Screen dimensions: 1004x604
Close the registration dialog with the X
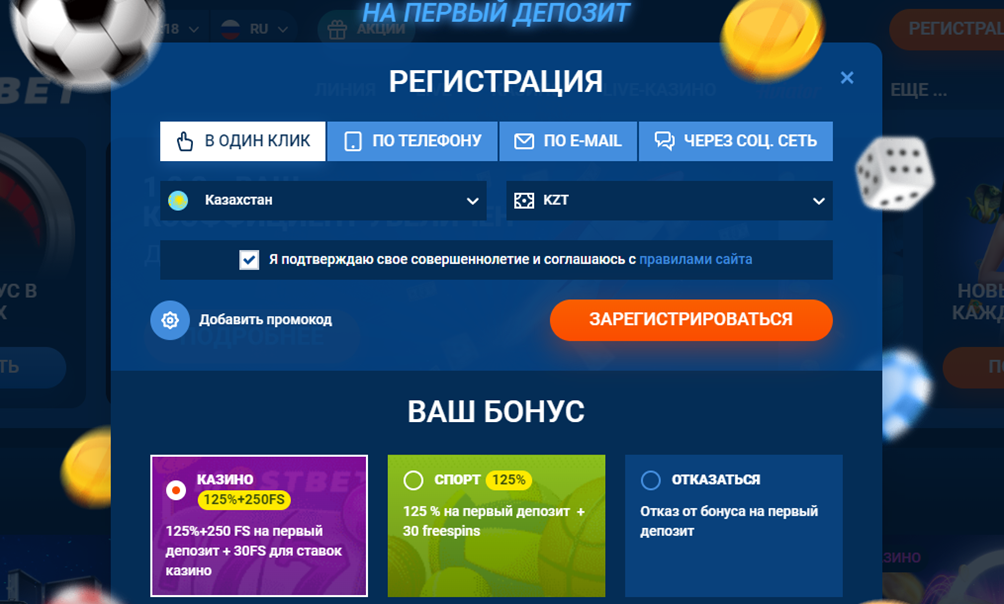[x=846, y=78]
